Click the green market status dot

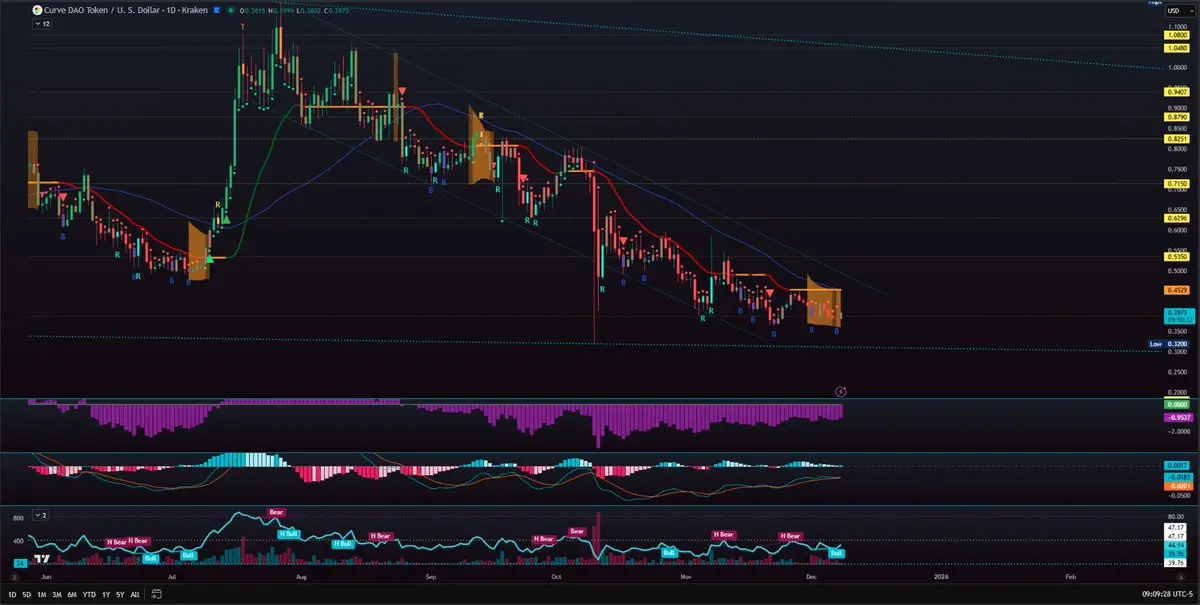point(231,10)
